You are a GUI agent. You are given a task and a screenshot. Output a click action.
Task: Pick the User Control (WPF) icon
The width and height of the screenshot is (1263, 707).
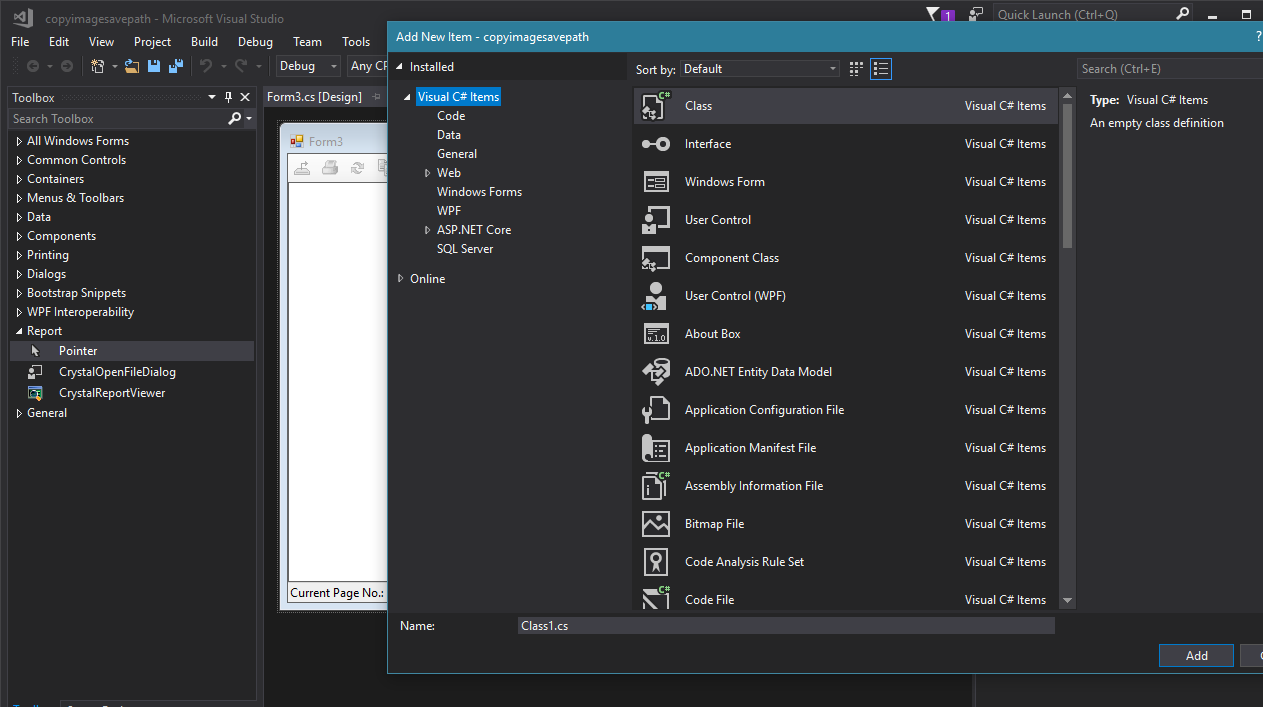(655, 296)
